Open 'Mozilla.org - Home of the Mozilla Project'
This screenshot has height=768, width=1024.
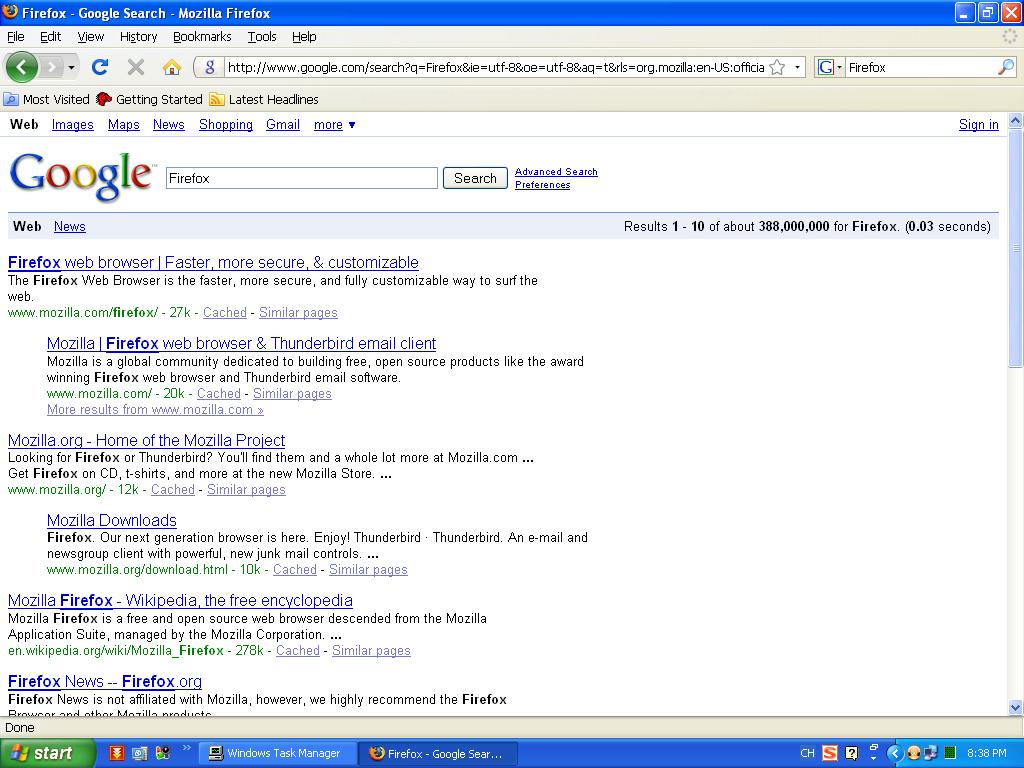coord(146,440)
